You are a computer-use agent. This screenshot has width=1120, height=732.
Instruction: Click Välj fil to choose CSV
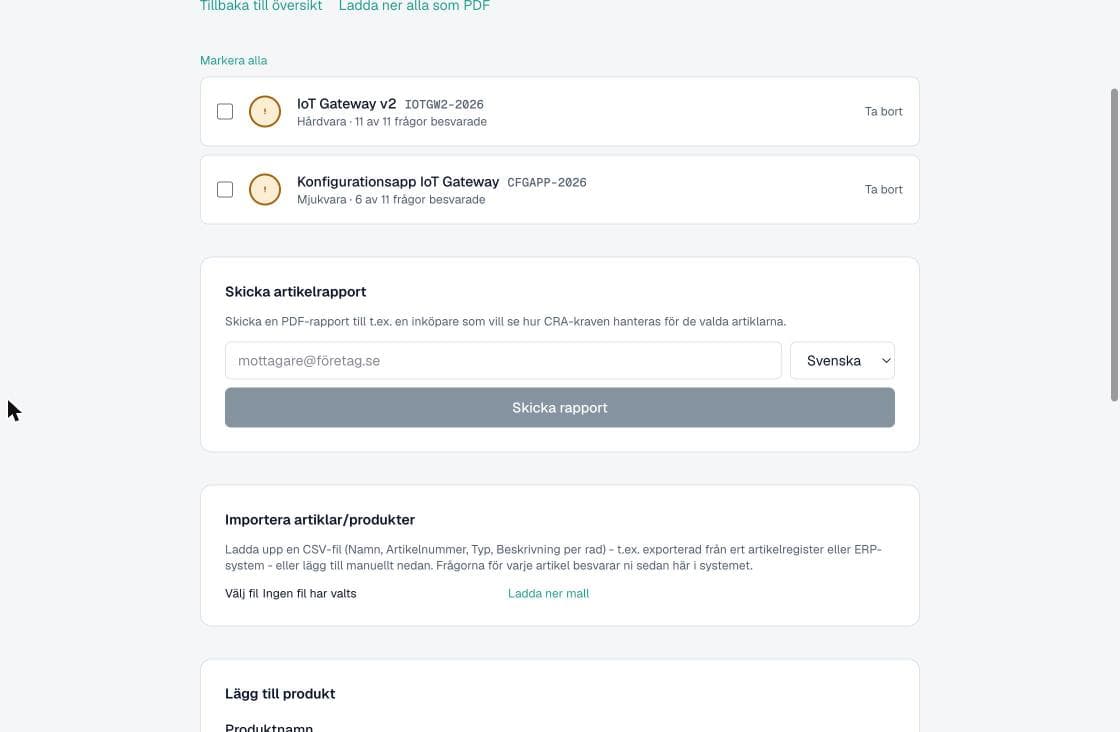point(242,593)
